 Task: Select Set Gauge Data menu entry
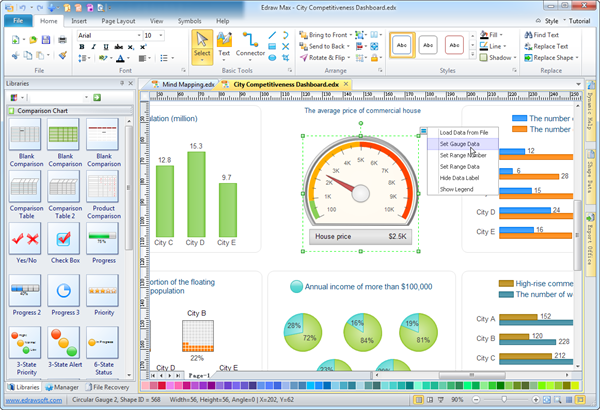pos(463,144)
